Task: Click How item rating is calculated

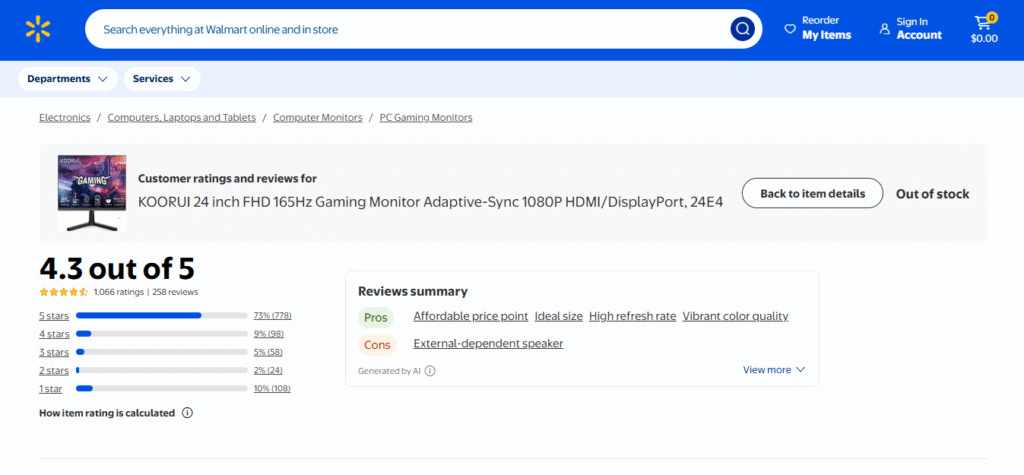Action: [x=107, y=413]
